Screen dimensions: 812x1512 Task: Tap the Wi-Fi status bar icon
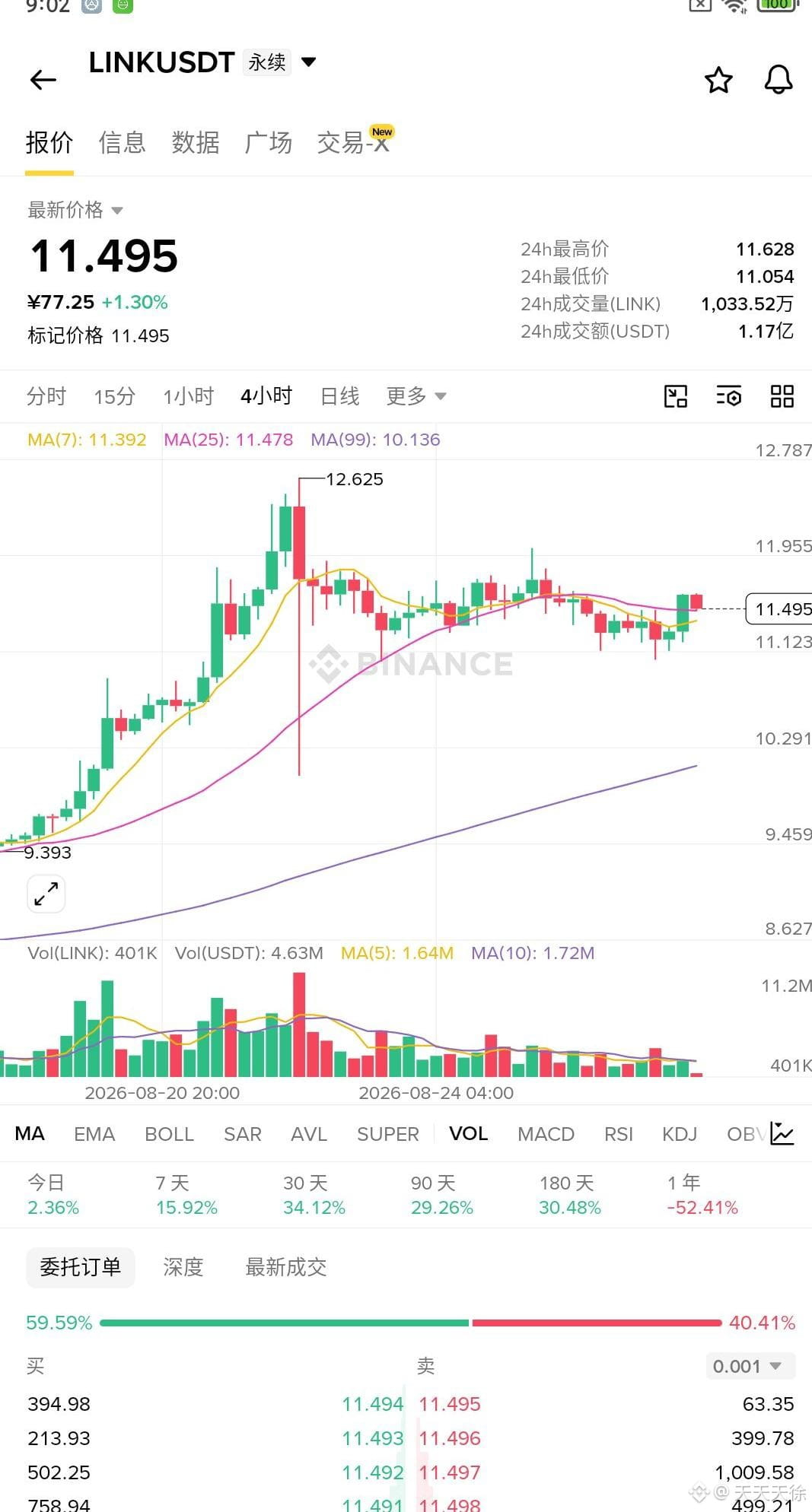tap(735, 6)
